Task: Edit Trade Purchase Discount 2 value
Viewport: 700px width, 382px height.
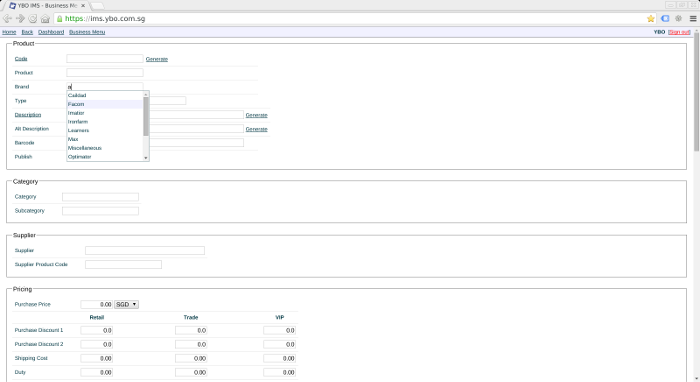Action: [x=191, y=345]
